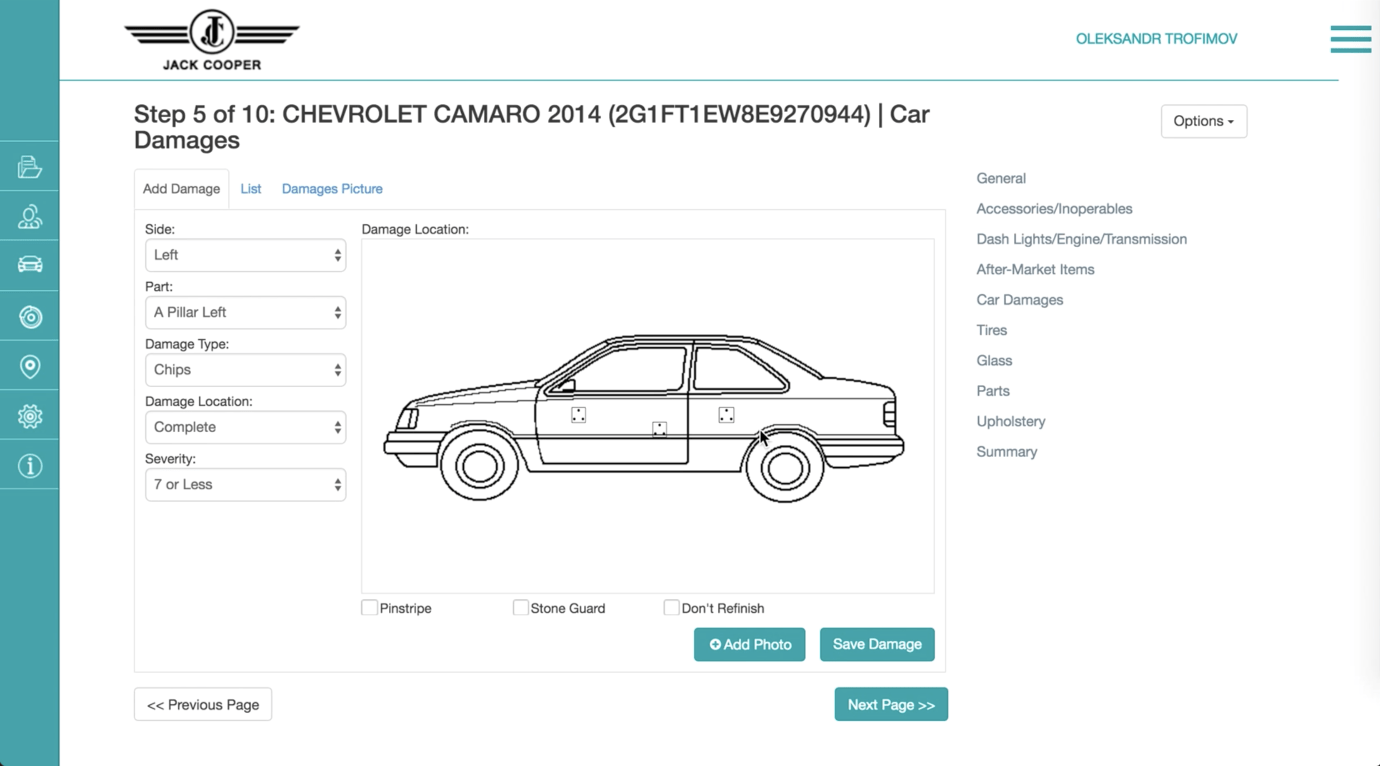The image size is (1380, 766).
Task: Open the car icon in sidebar
Action: 30,265
